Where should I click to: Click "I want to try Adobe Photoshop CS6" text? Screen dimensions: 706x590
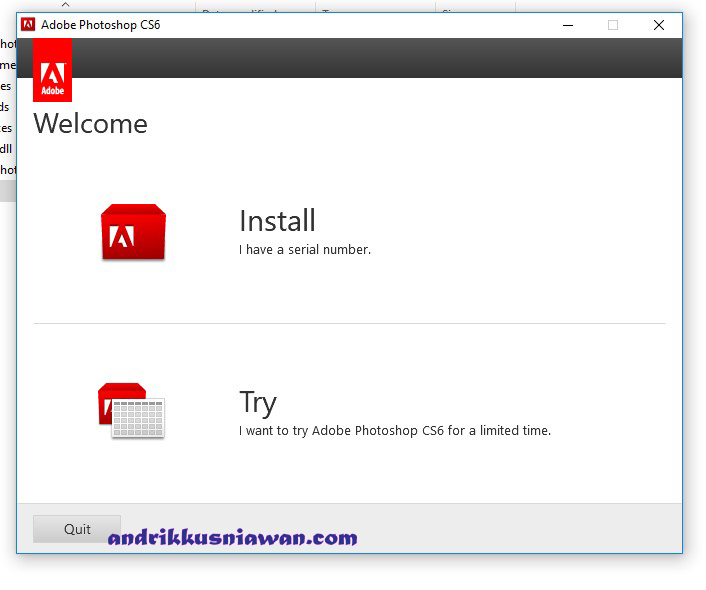(x=341, y=431)
